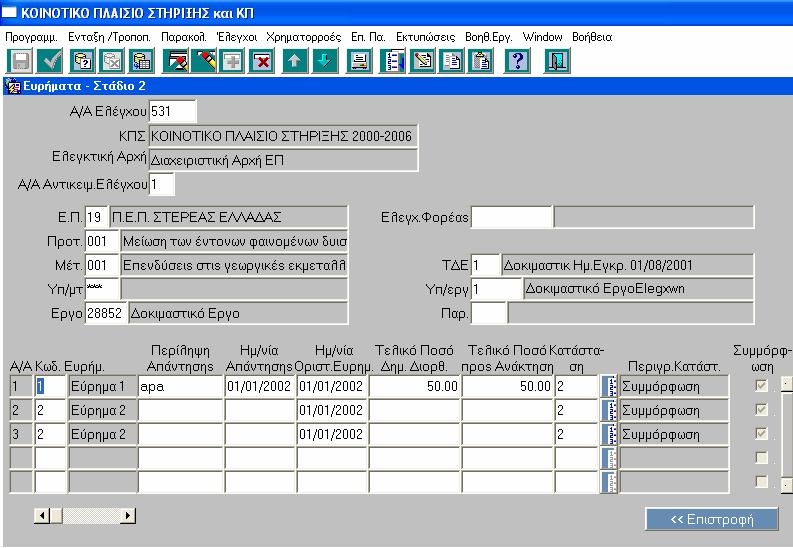Click the Exit door icon
Image resolution: width=793 pixels, height=548 pixels.
click(557, 61)
